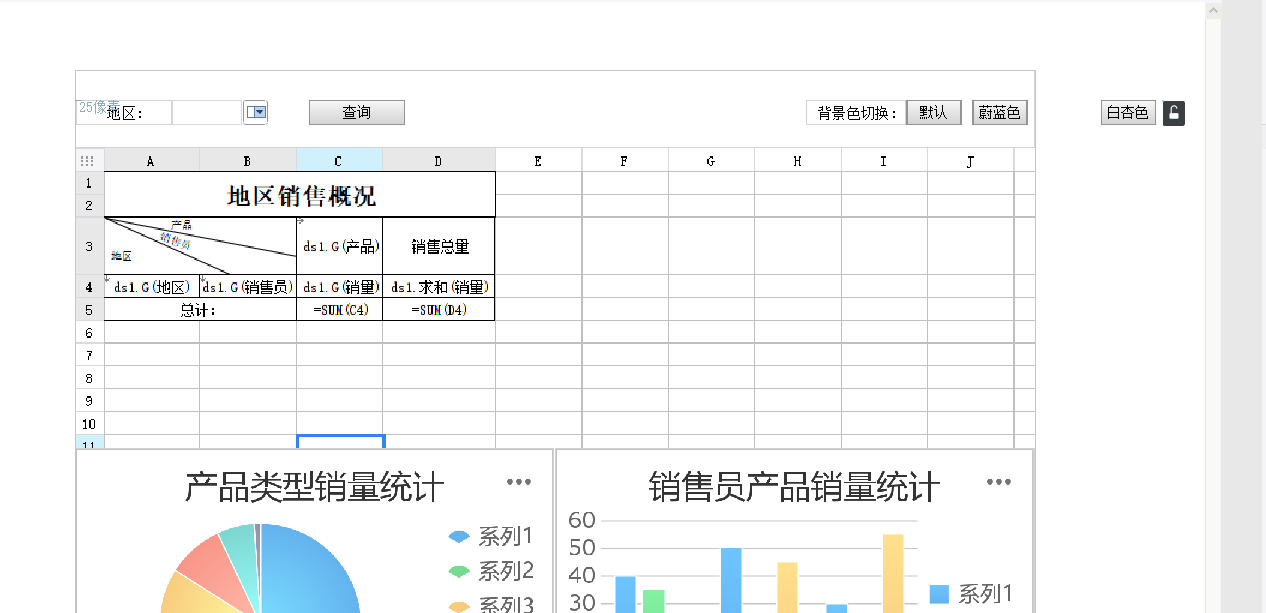This screenshot has width=1266, height=613.
Task: Switch background to 蔚蓝色
Action: click(x=1000, y=113)
